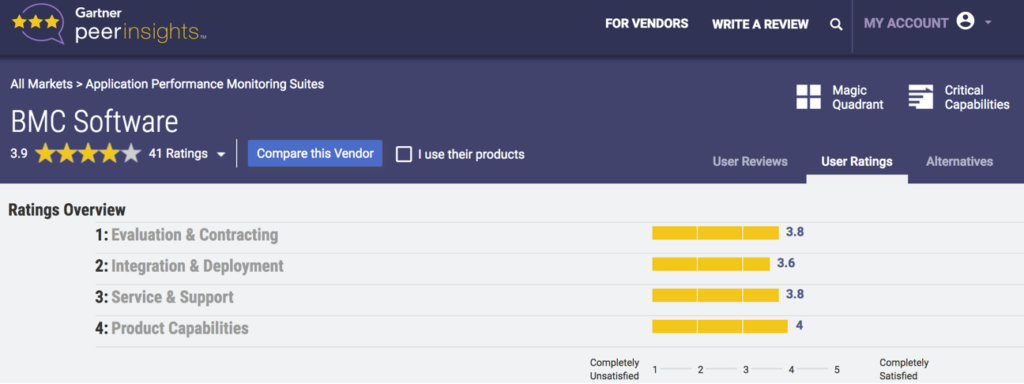Switch to the Alternatives tab
This screenshot has height=384, width=1024.
pos(959,161)
